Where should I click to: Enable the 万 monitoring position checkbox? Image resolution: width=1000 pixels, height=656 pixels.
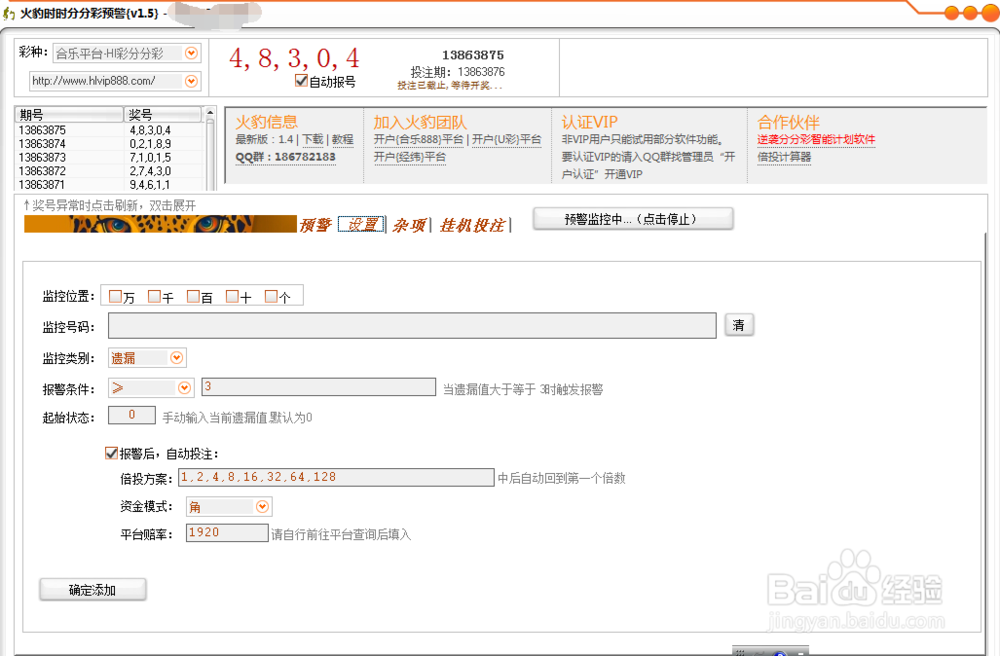[115, 295]
